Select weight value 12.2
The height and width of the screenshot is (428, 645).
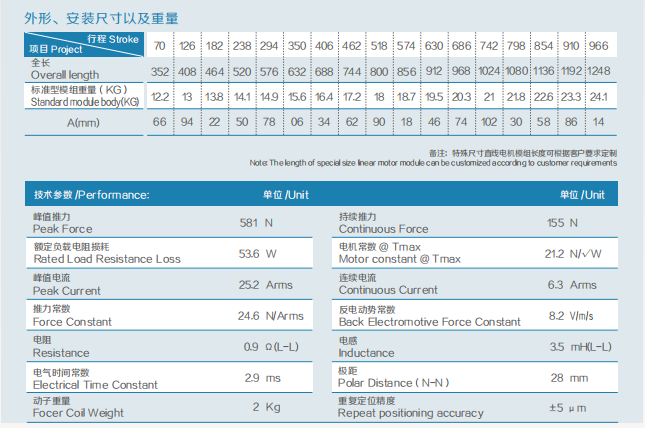tap(160, 97)
